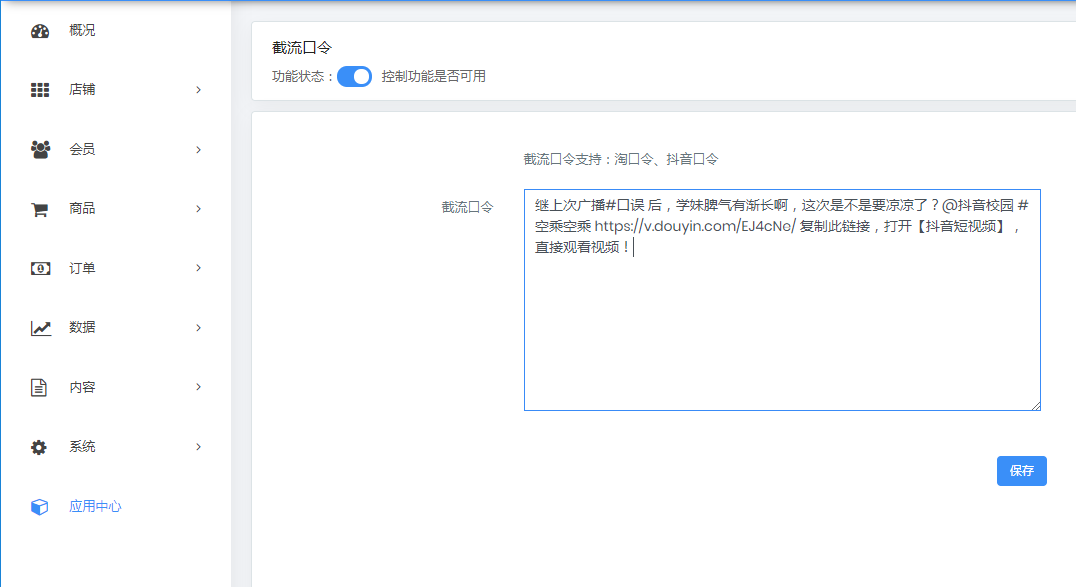Expand the 商品 submenu chevron
This screenshot has height=587, width=1076.
tap(198, 209)
